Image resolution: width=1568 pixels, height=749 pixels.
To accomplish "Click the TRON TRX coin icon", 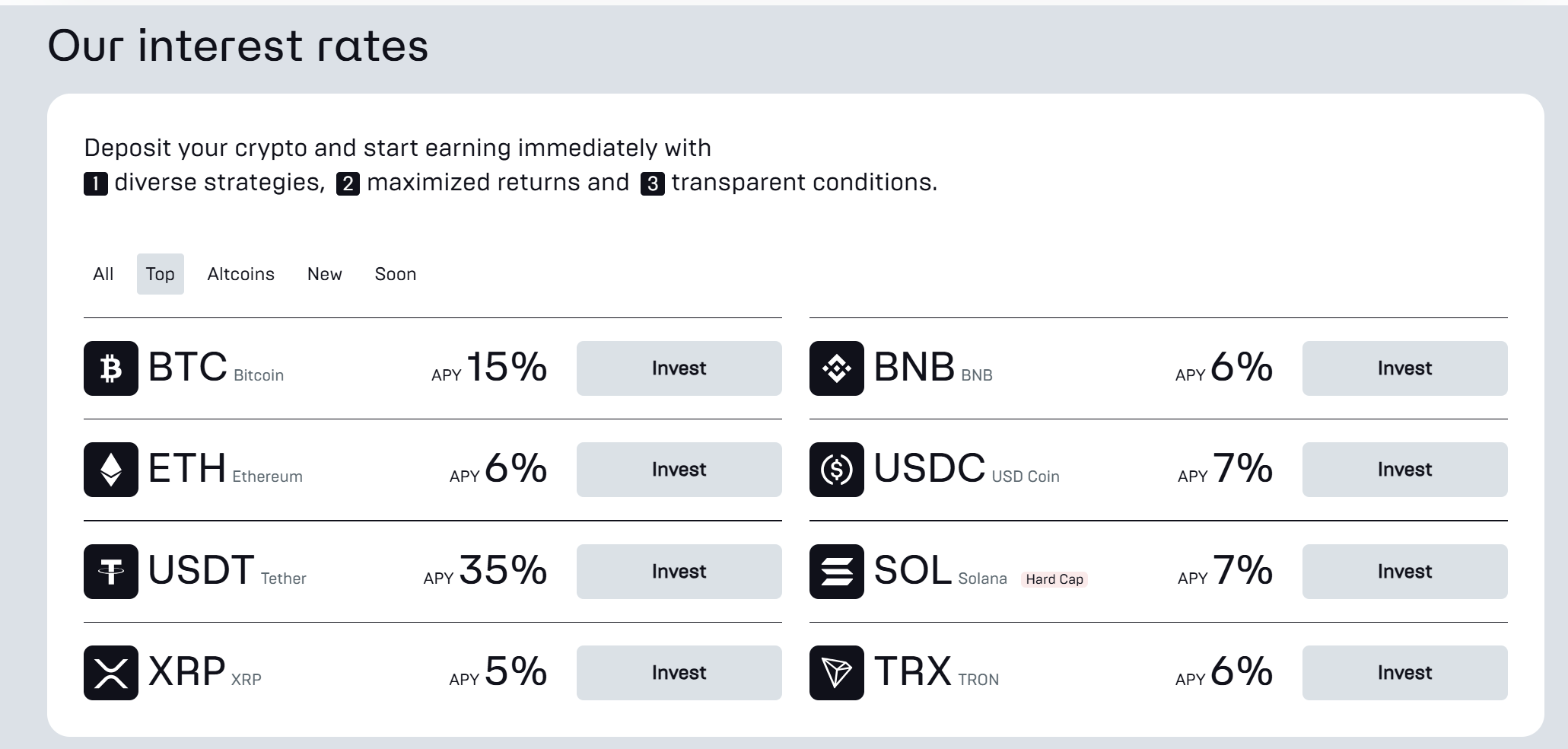I will [837, 673].
